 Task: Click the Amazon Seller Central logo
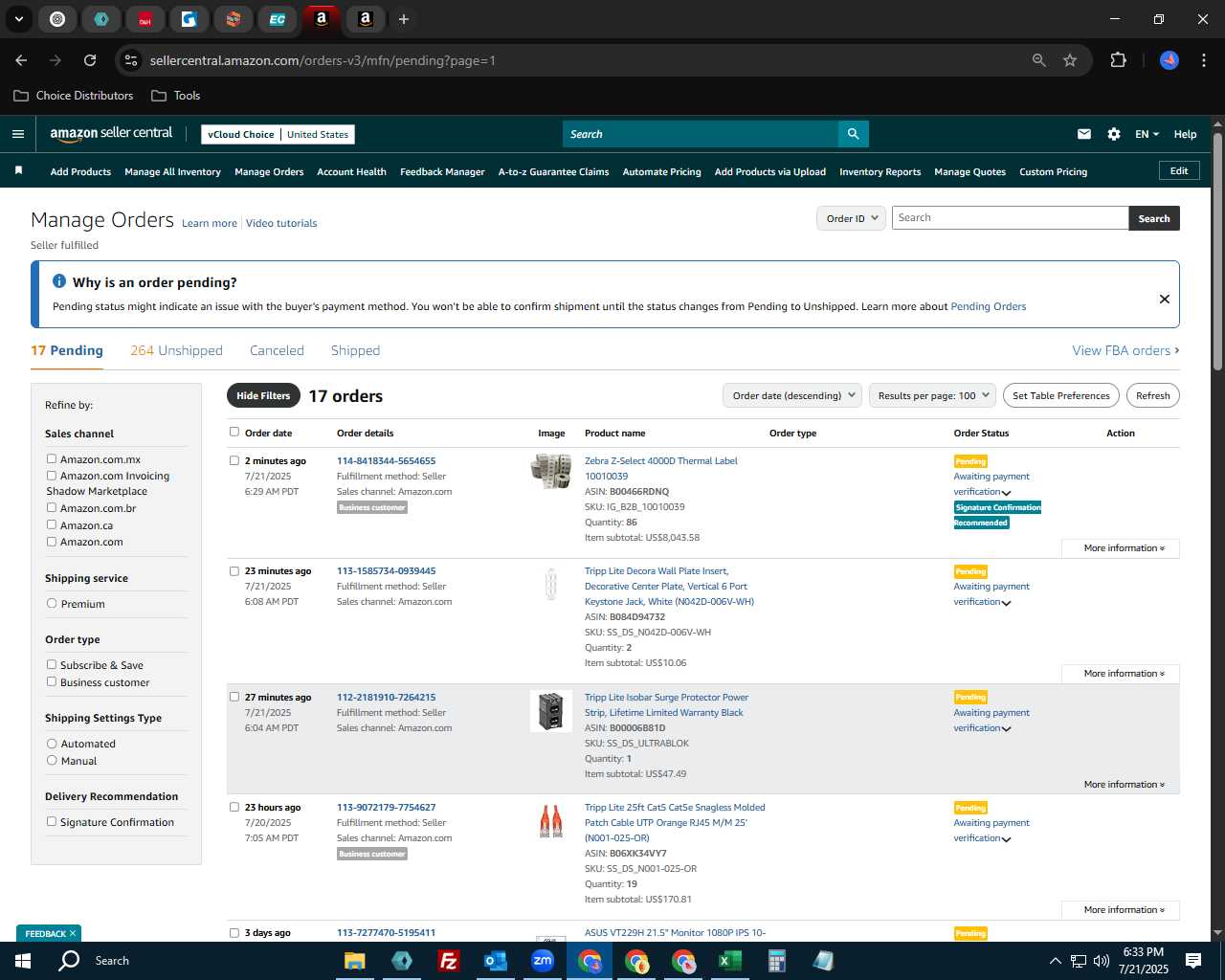pyautogui.click(x=111, y=134)
